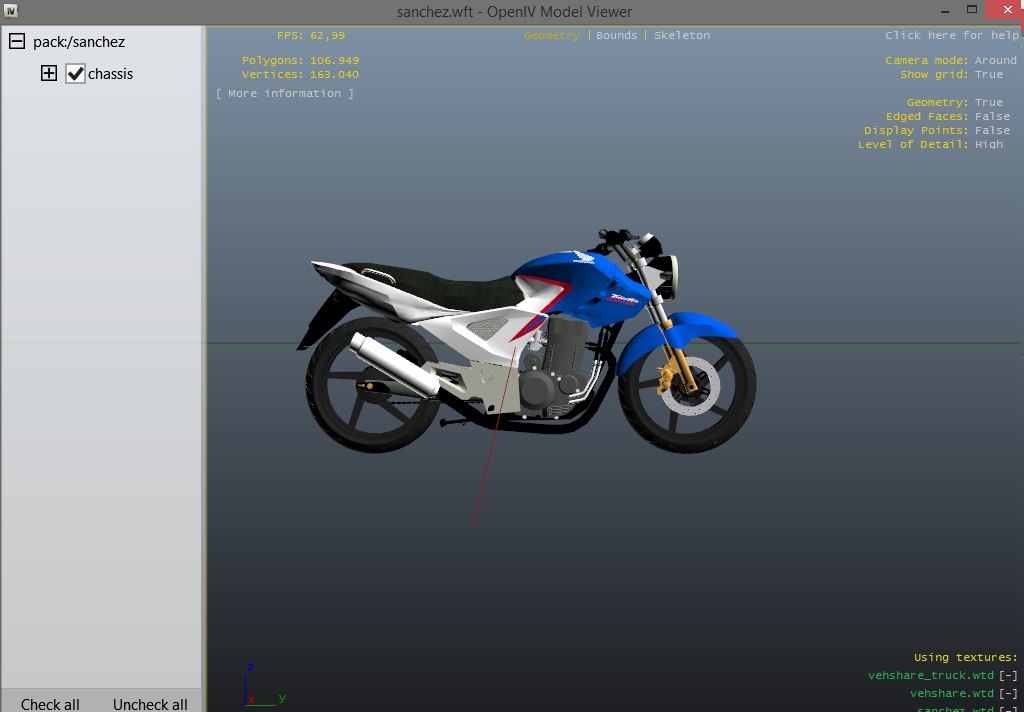Switch to the Skeleton view tab
1024x712 pixels.
coord(682,35)
